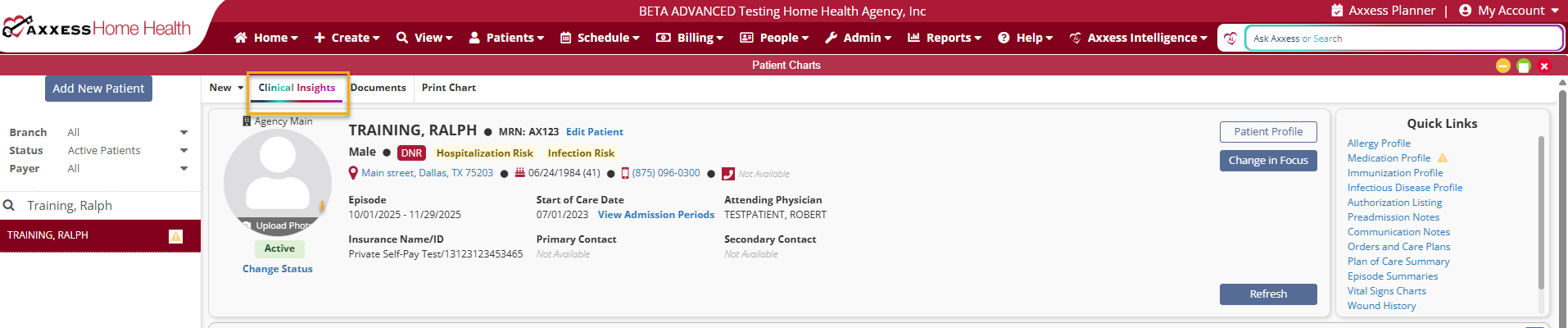Click alert icon on TRAINING, RALPH row

coord(175,236)
